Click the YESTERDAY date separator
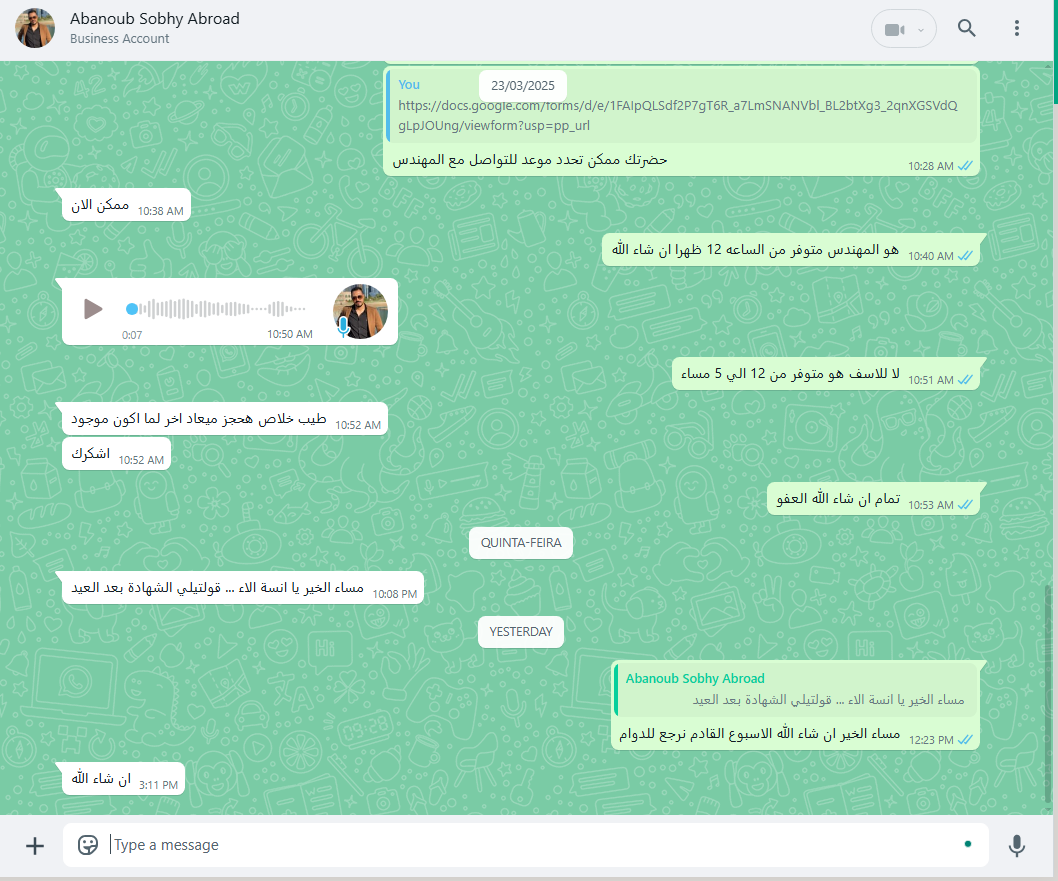 521,632
